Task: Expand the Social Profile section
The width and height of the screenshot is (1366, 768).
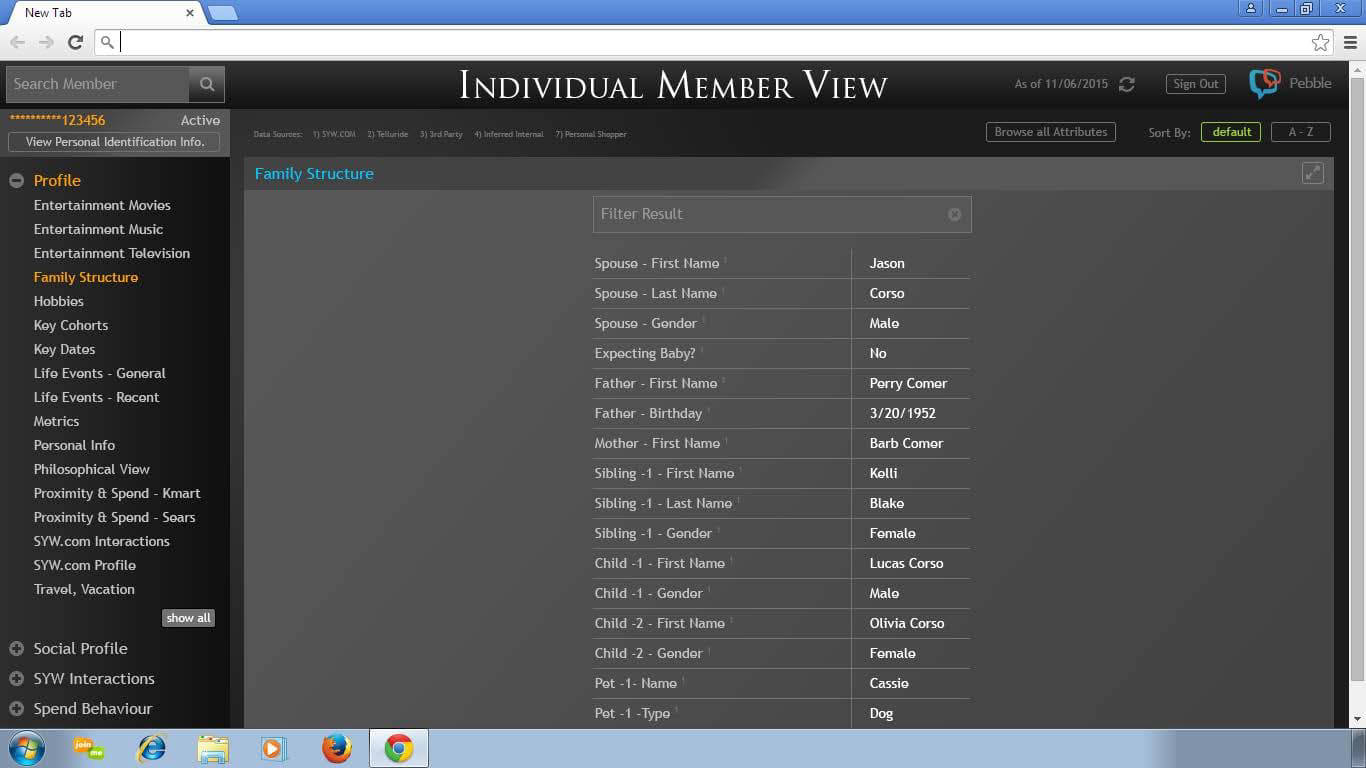Action: point(16,649)
